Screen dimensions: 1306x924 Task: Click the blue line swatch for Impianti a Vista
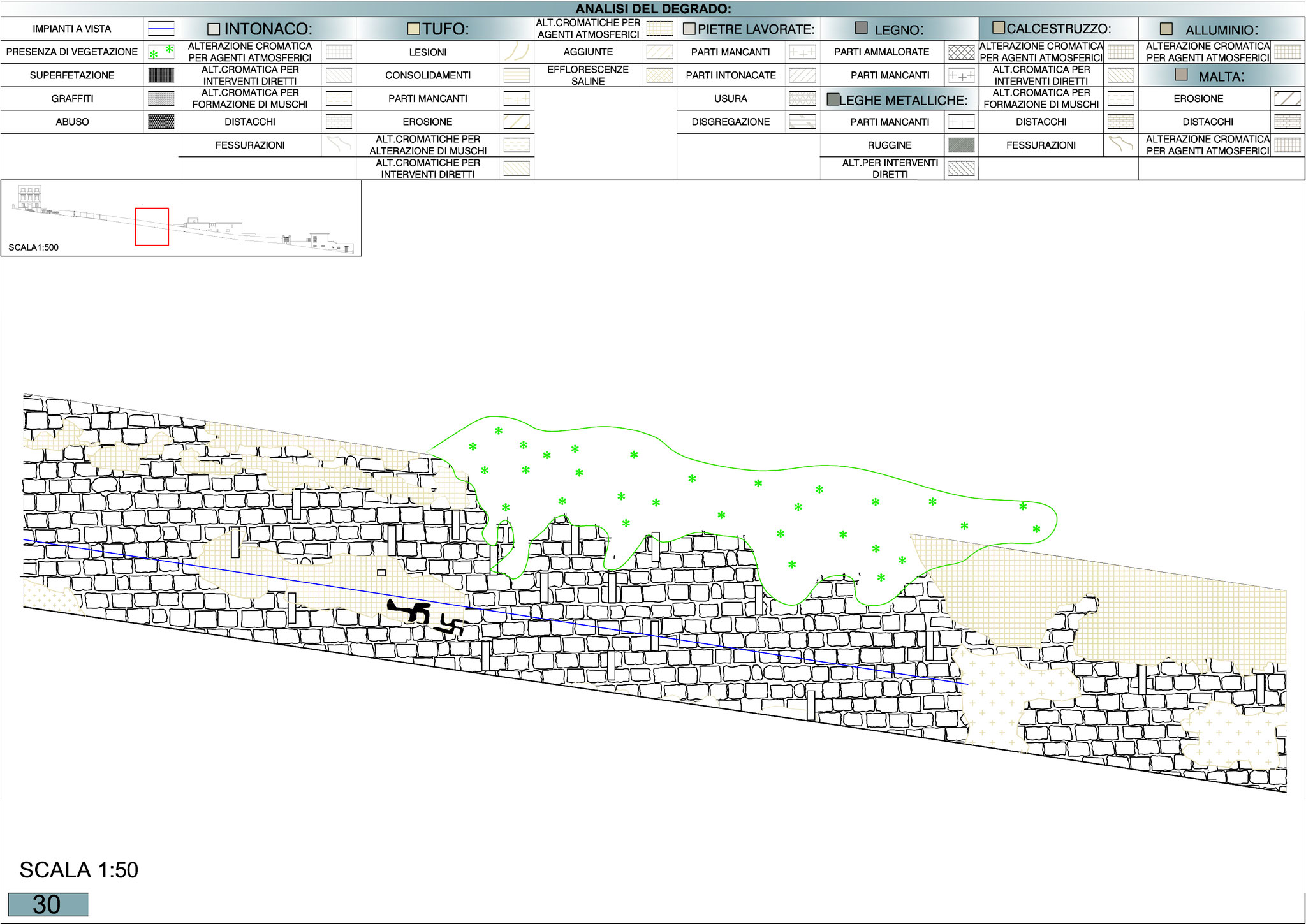click(x=161, y=29)
